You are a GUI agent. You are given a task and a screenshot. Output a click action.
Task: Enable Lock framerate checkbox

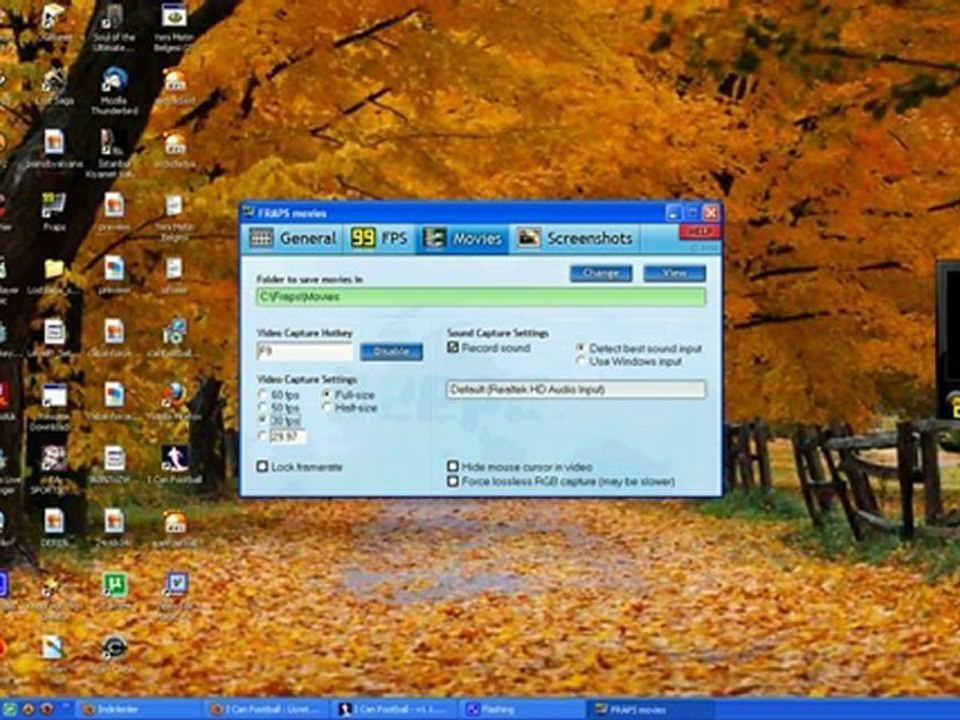pyautogui.click(x=263, y=467)
